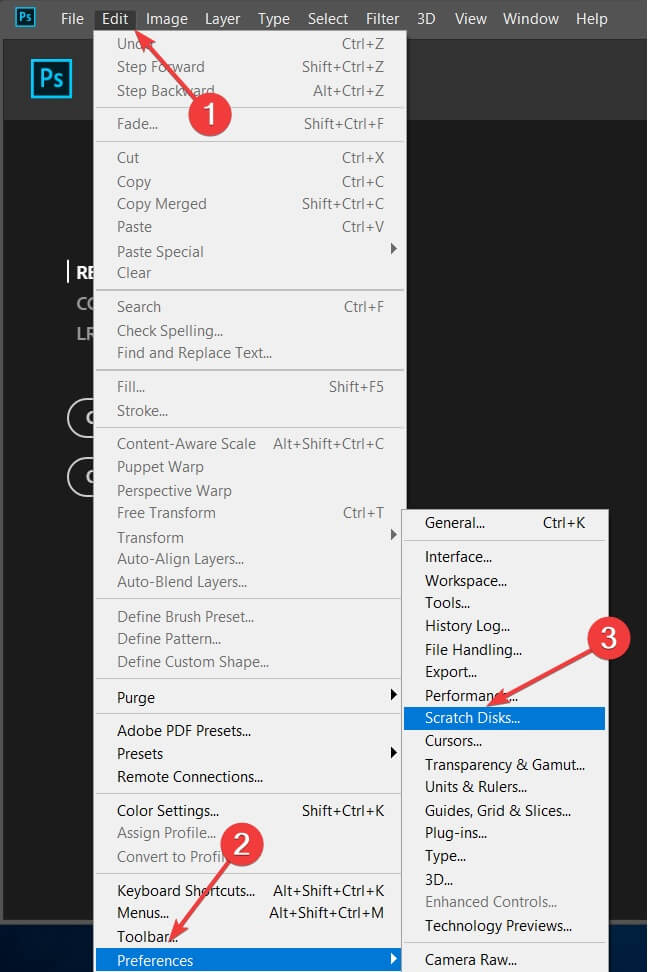
Task: Open Keyboard Shortcuts dialog entry
Action: (185, 891)
